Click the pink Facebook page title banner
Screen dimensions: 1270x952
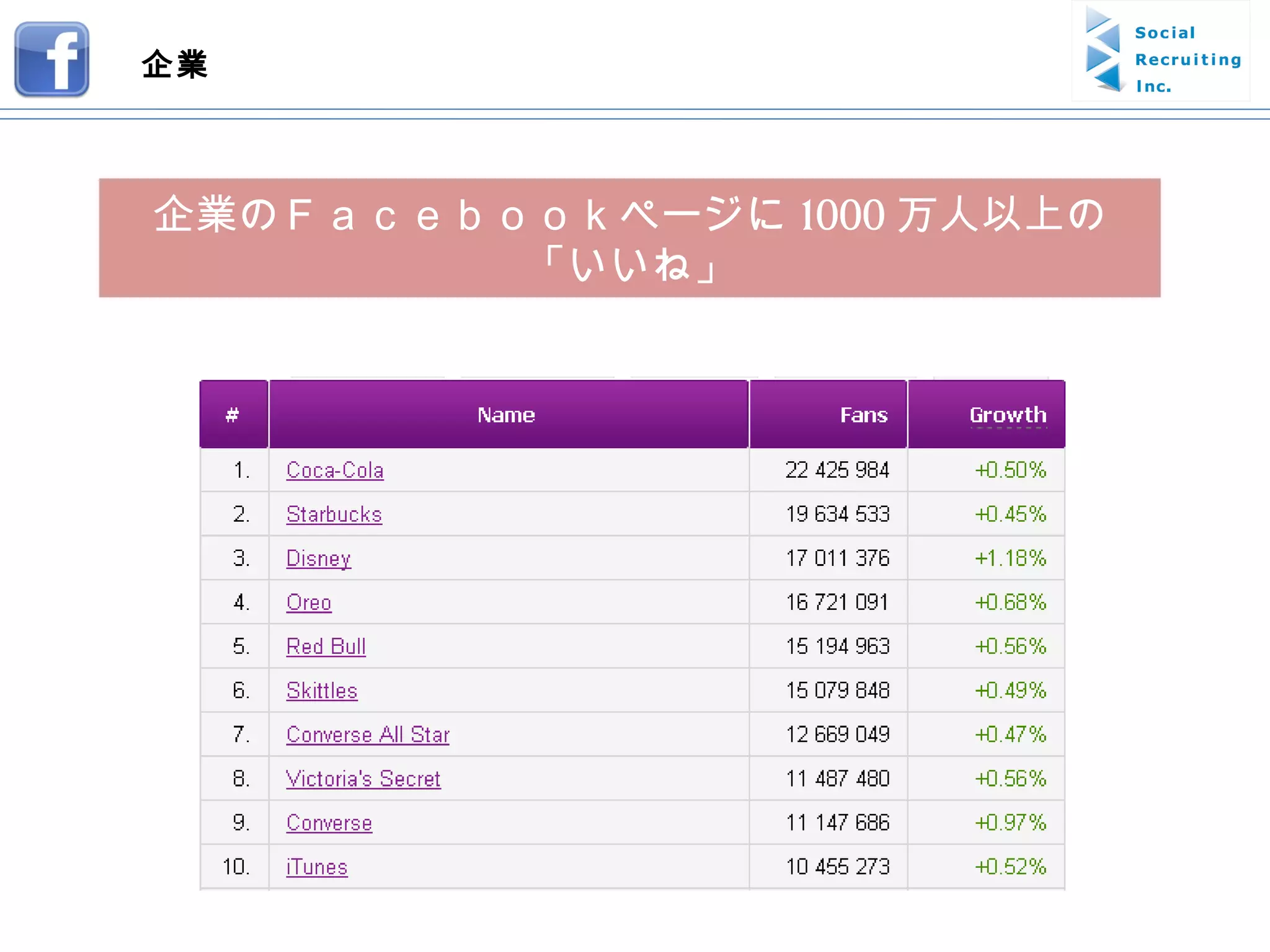(629, 238)
